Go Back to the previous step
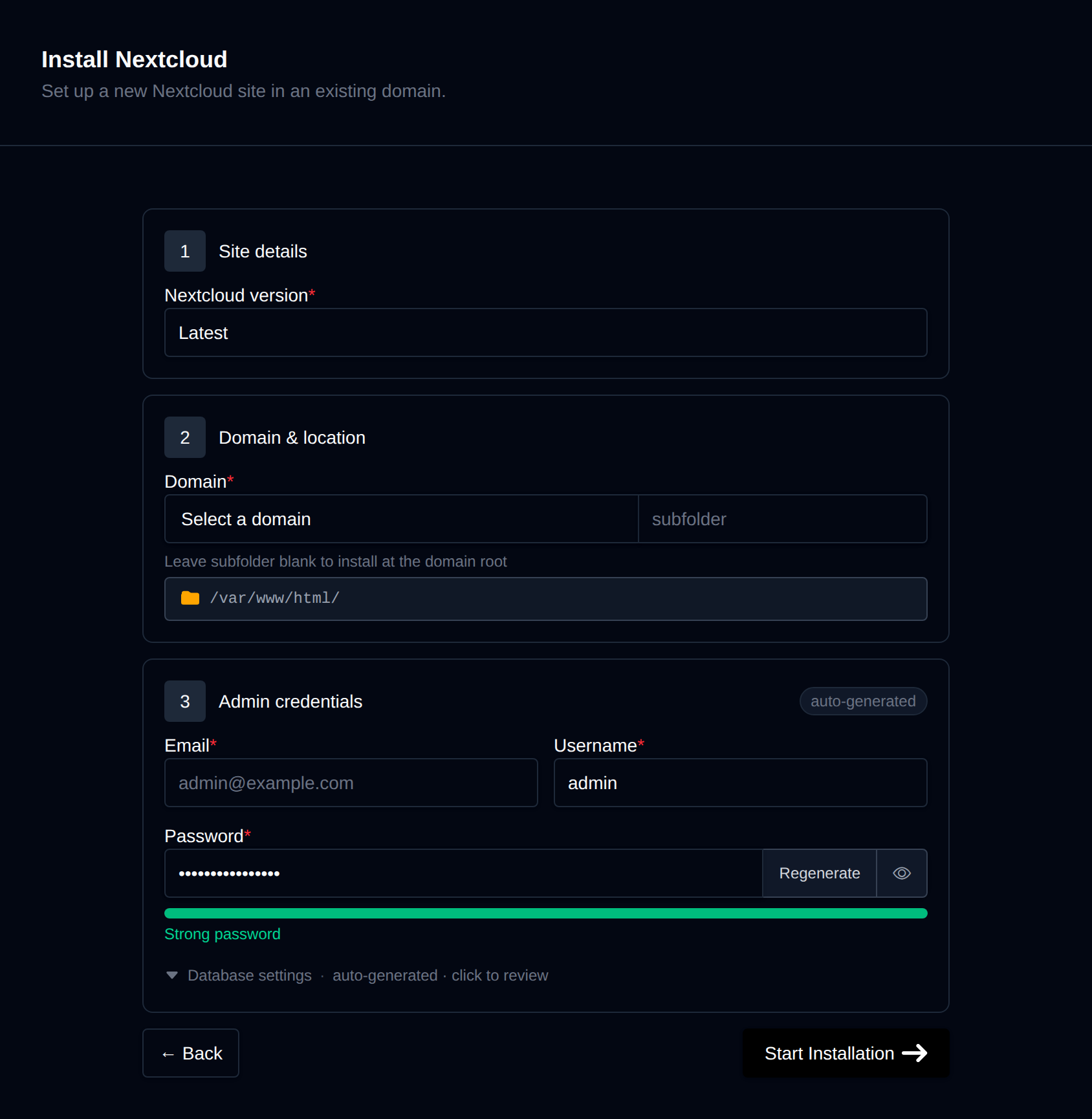1092x1119 pixels. tap(191, 1053)
